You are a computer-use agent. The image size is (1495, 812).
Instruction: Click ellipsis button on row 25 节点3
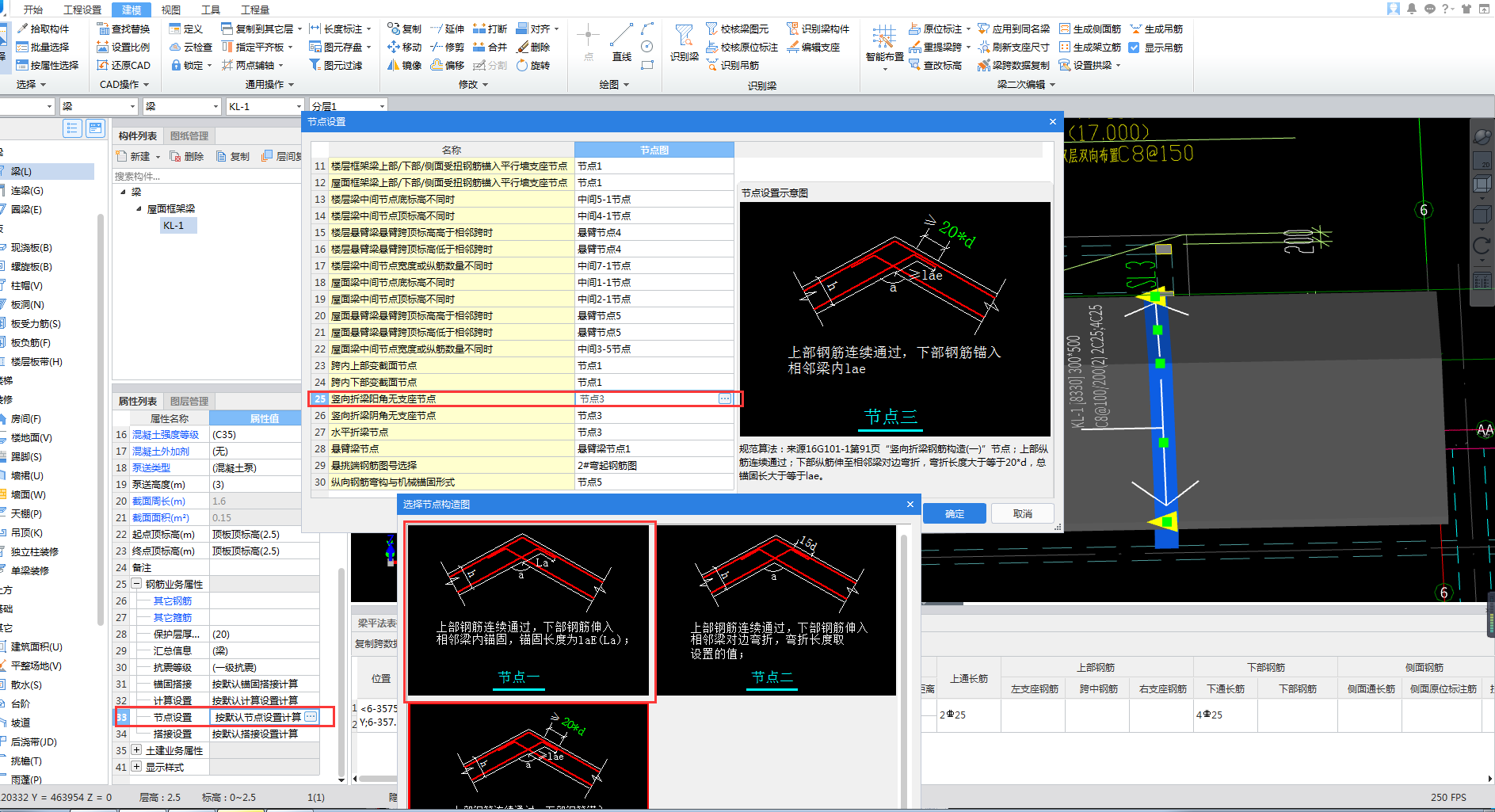pos(725,399)
